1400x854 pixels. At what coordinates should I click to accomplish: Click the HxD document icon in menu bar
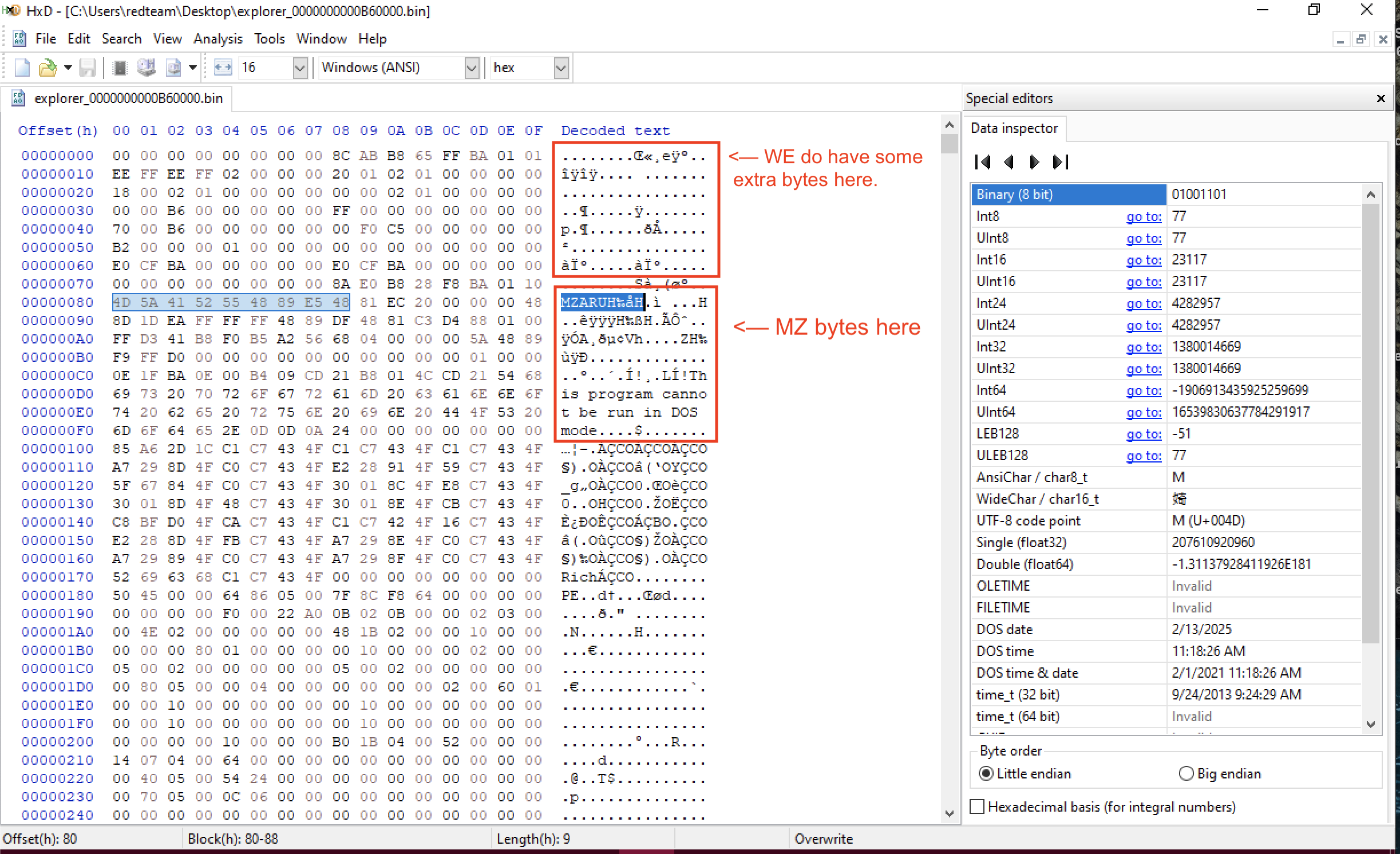point(19,39)
